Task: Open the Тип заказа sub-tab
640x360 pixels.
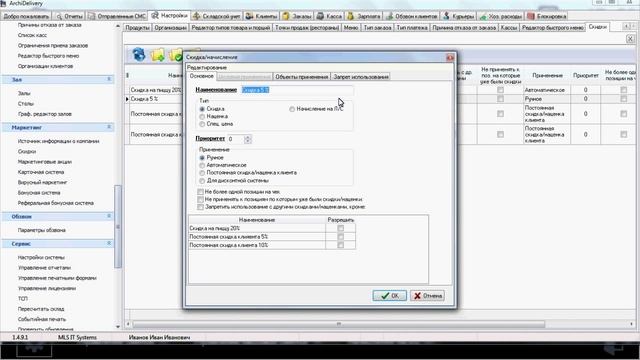Action: tap(378, 27)
